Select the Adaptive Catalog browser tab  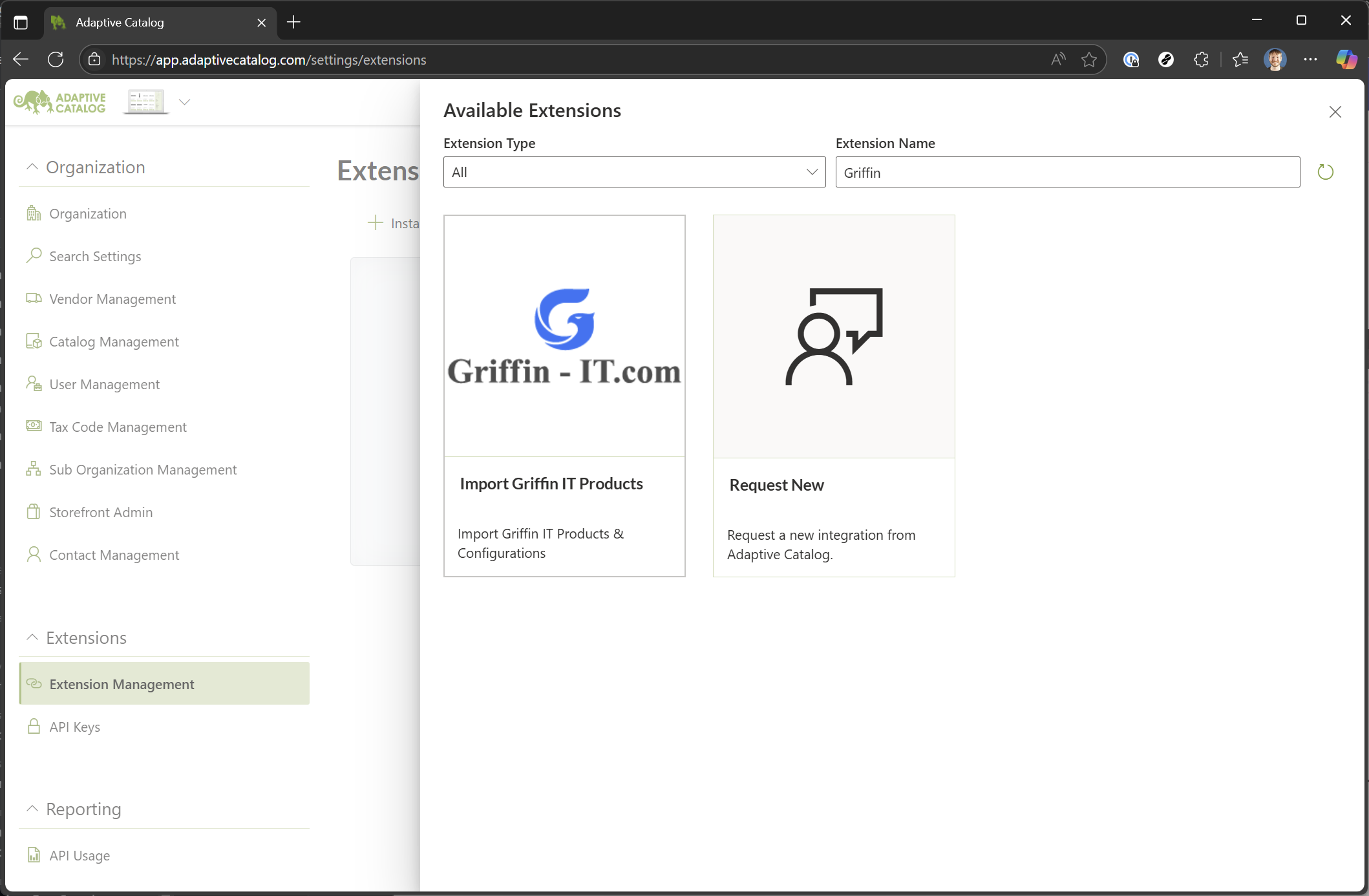(160, 23)
